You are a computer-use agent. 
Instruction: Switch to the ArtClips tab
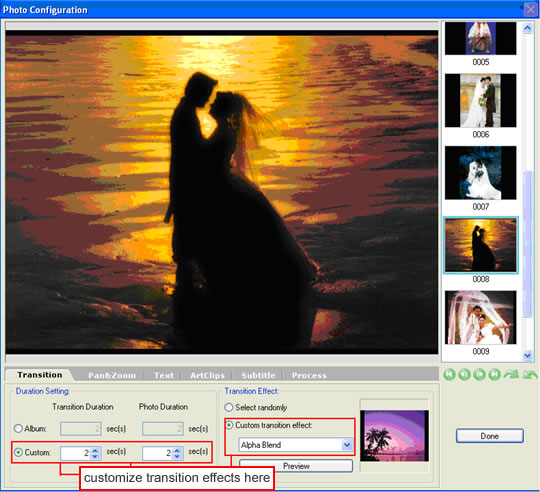(207, 375)
